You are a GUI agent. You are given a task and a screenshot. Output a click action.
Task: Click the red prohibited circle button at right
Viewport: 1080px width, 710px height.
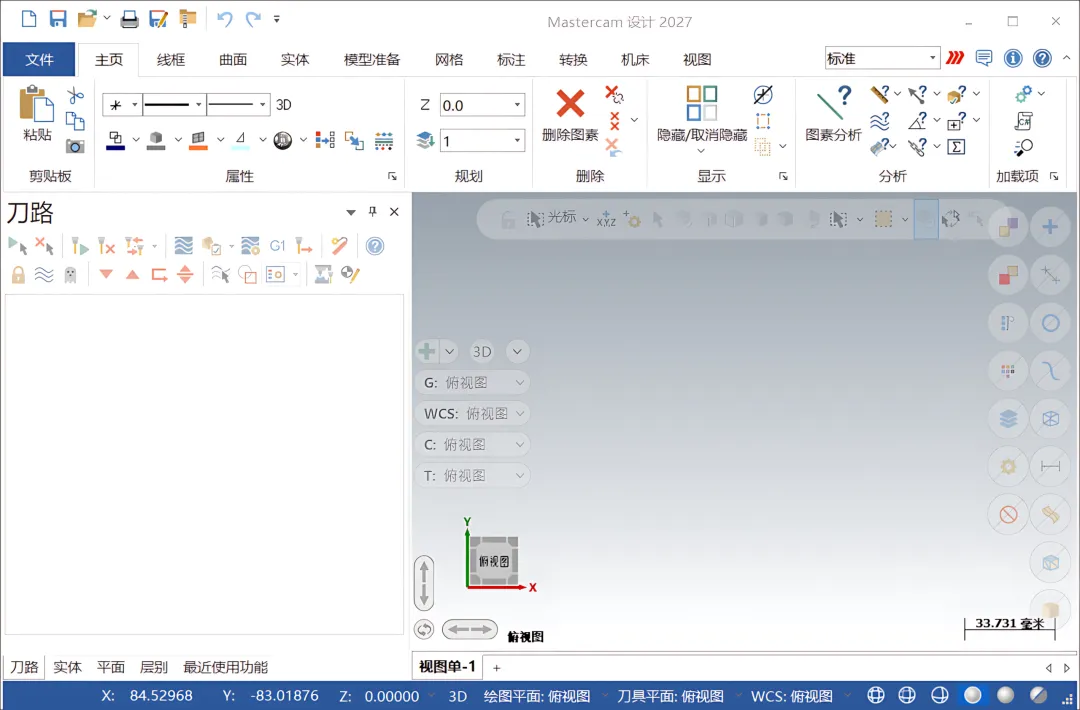[x=1008, y=514]
